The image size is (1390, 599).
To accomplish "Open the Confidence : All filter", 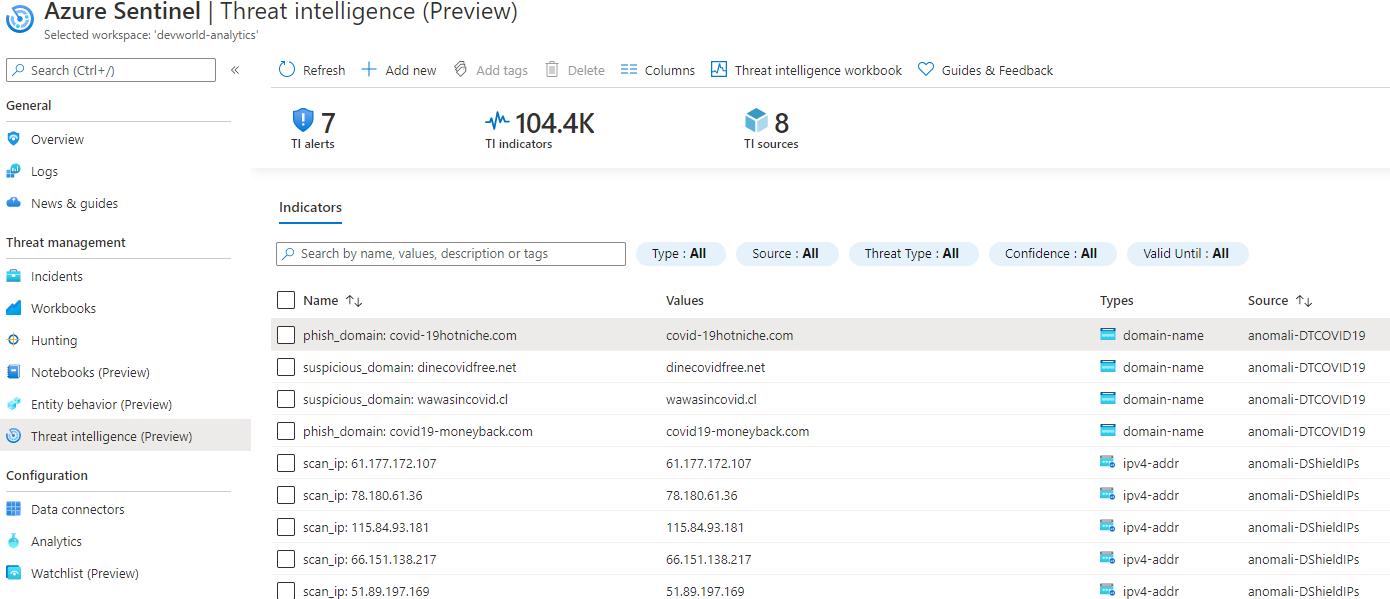I will 1051,254.
